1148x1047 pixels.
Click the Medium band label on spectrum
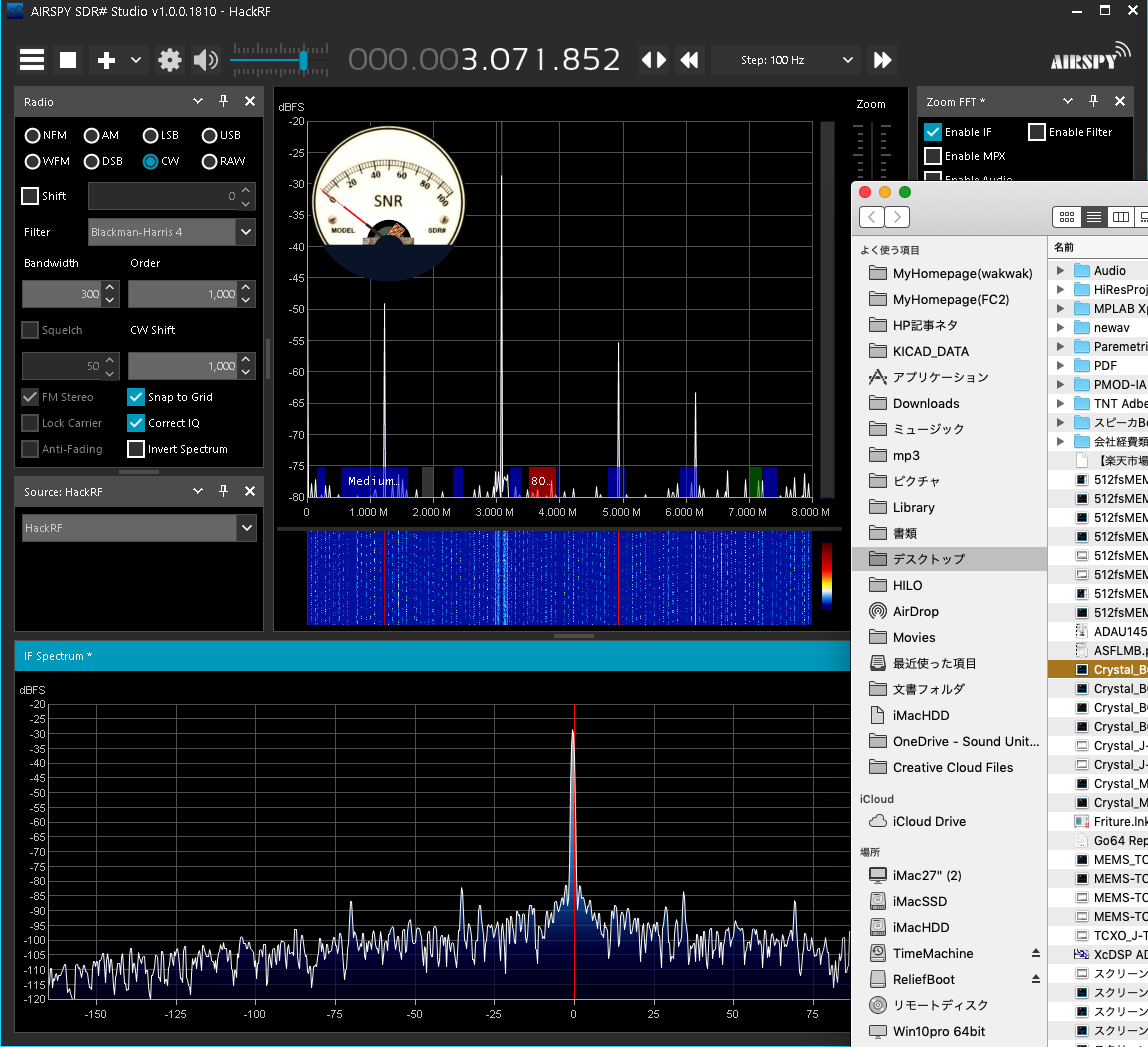[x=373, y=481]
